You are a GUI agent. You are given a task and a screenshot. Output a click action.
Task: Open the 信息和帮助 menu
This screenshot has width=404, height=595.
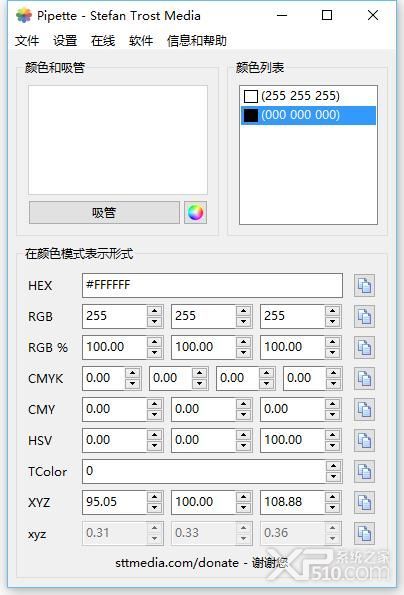[196, 40]
